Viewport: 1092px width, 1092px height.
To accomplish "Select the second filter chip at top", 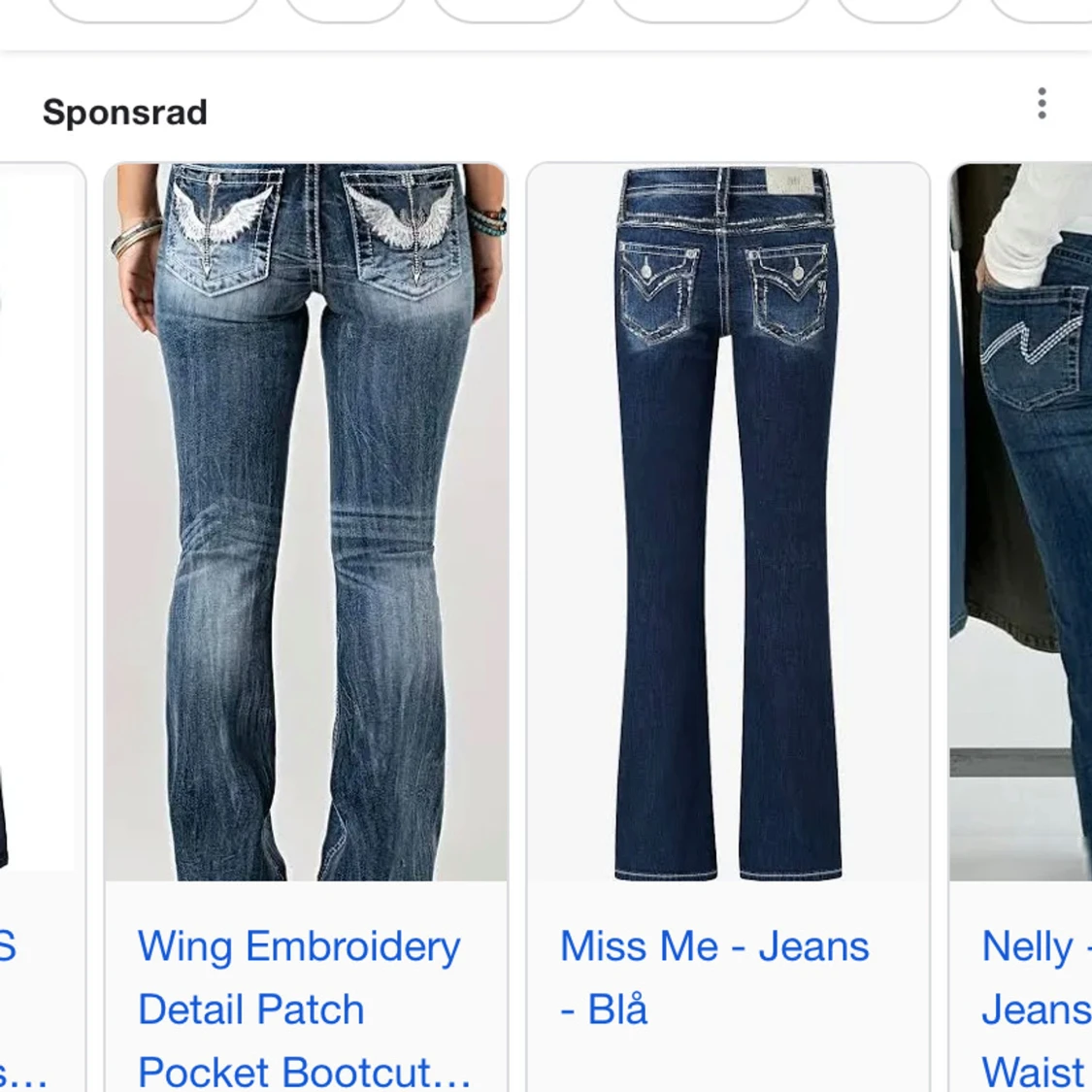I will (347, 10).
